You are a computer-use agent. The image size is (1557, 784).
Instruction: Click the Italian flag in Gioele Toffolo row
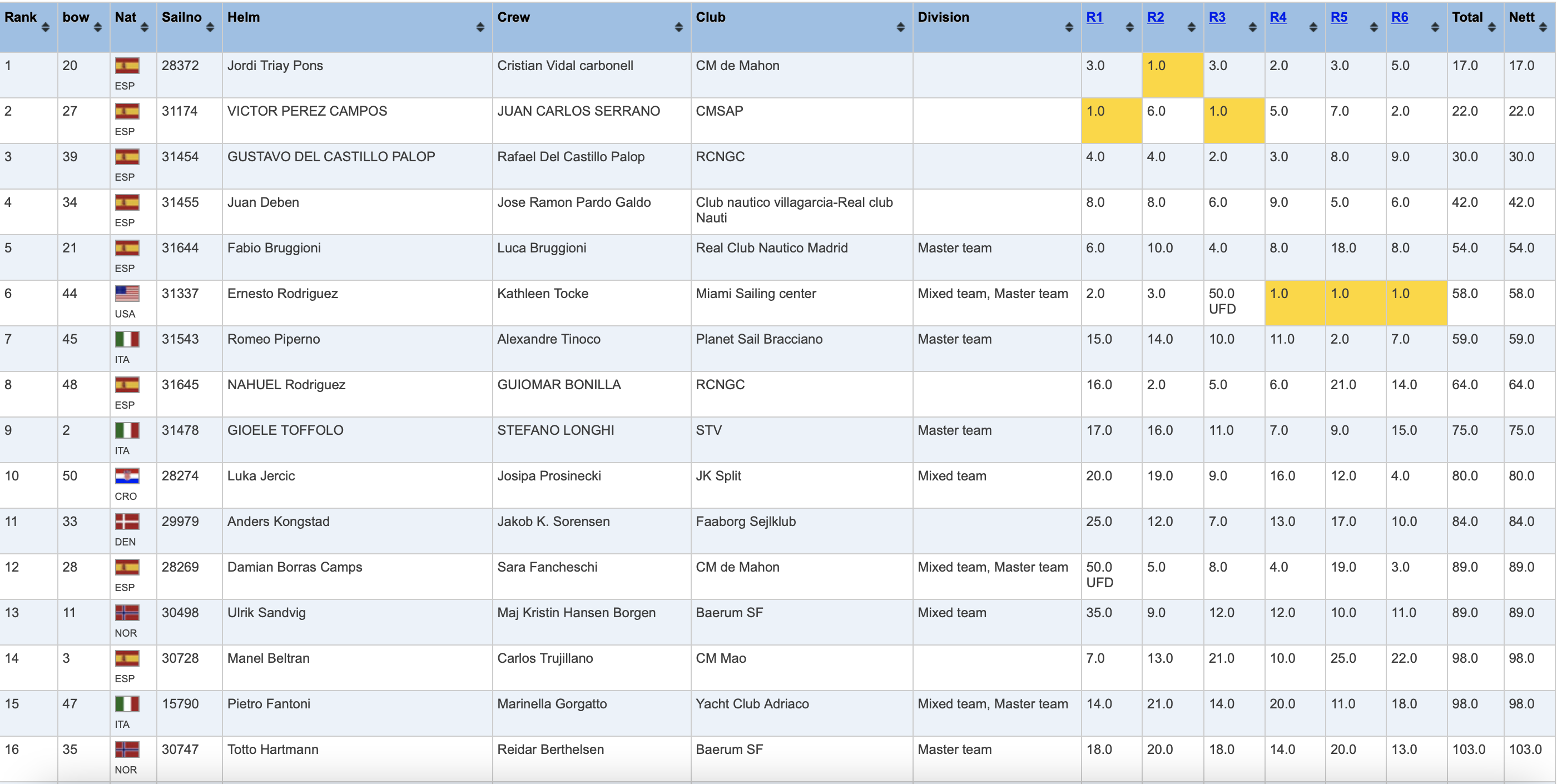click(x=127, y=430)
